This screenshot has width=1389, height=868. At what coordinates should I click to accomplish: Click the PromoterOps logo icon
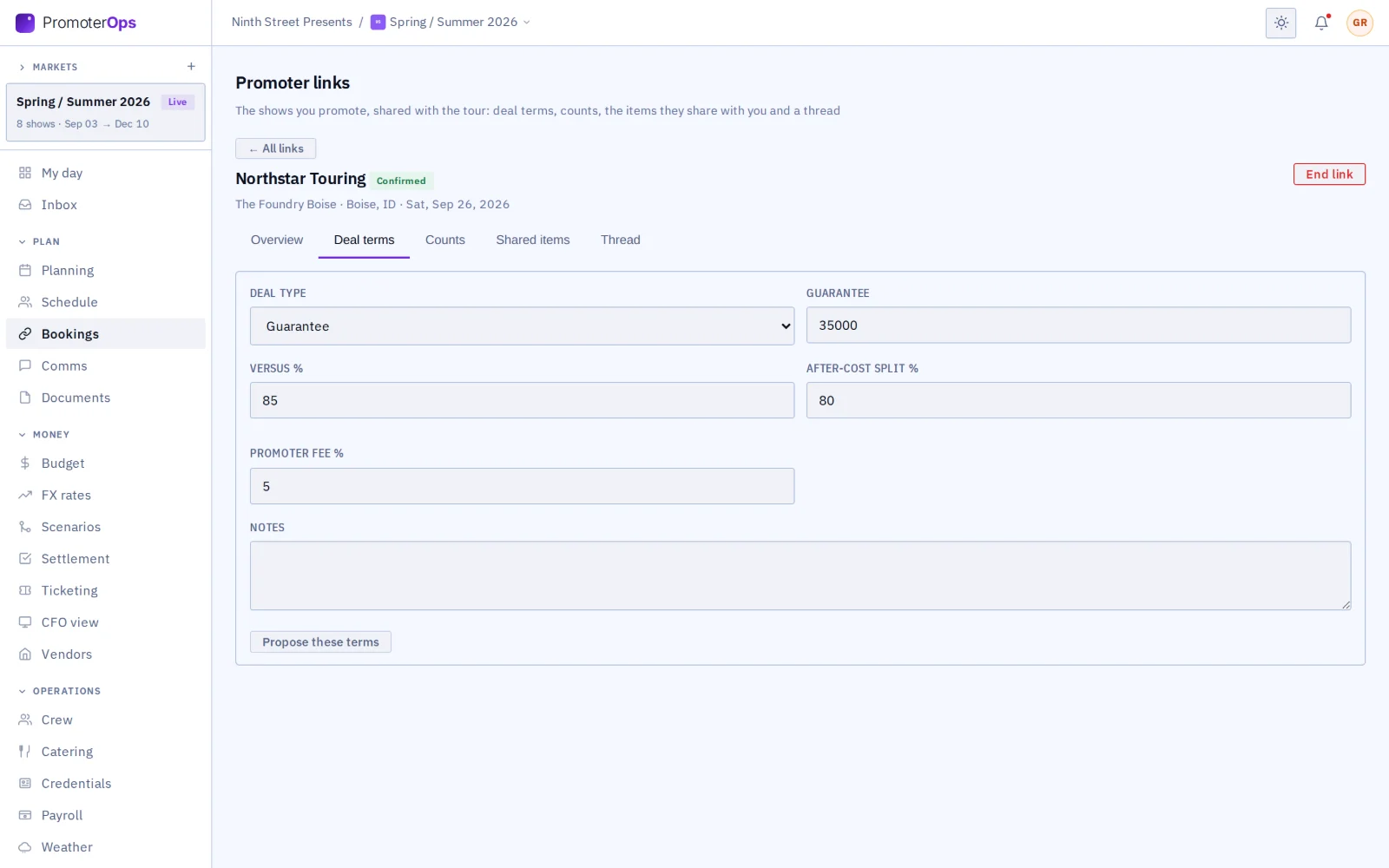(x=25, y=23)
